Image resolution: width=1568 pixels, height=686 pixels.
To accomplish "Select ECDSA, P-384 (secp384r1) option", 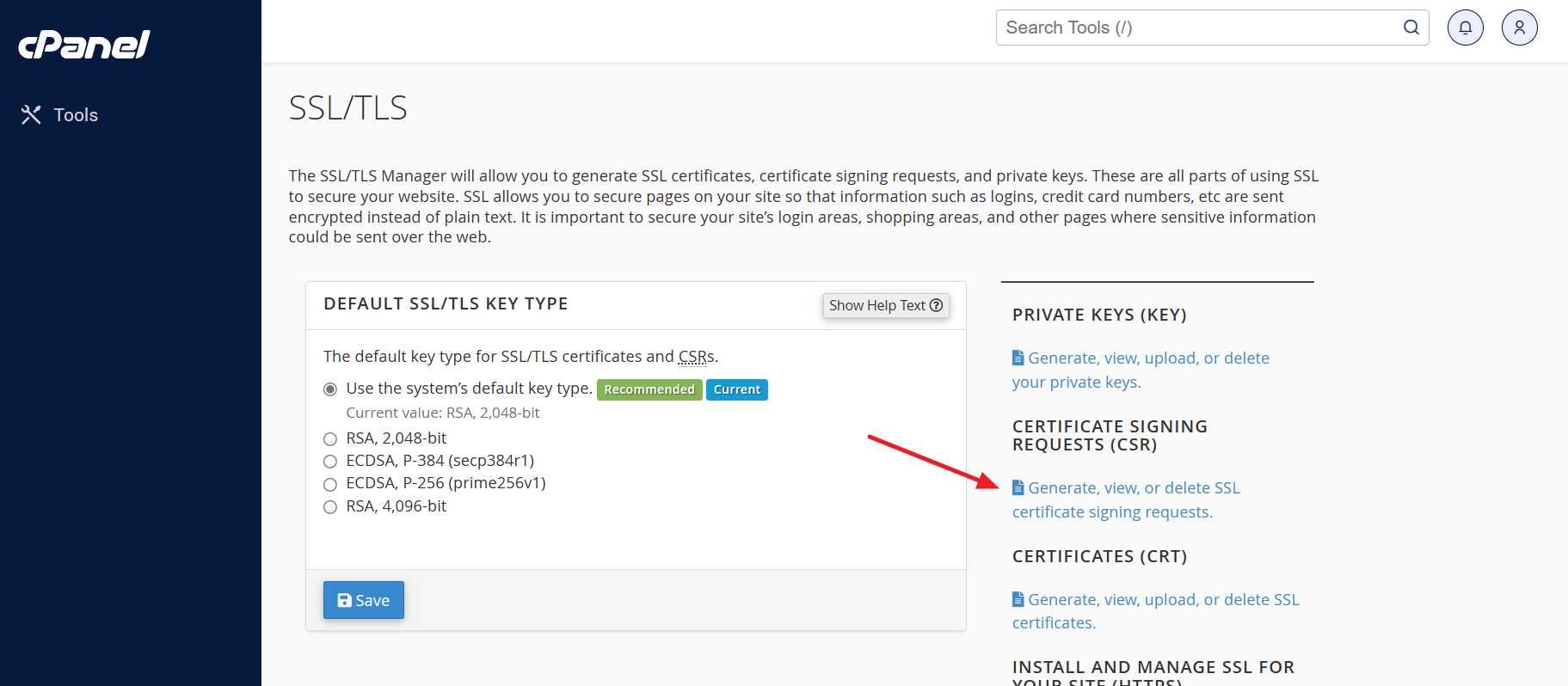I will 330,462.
